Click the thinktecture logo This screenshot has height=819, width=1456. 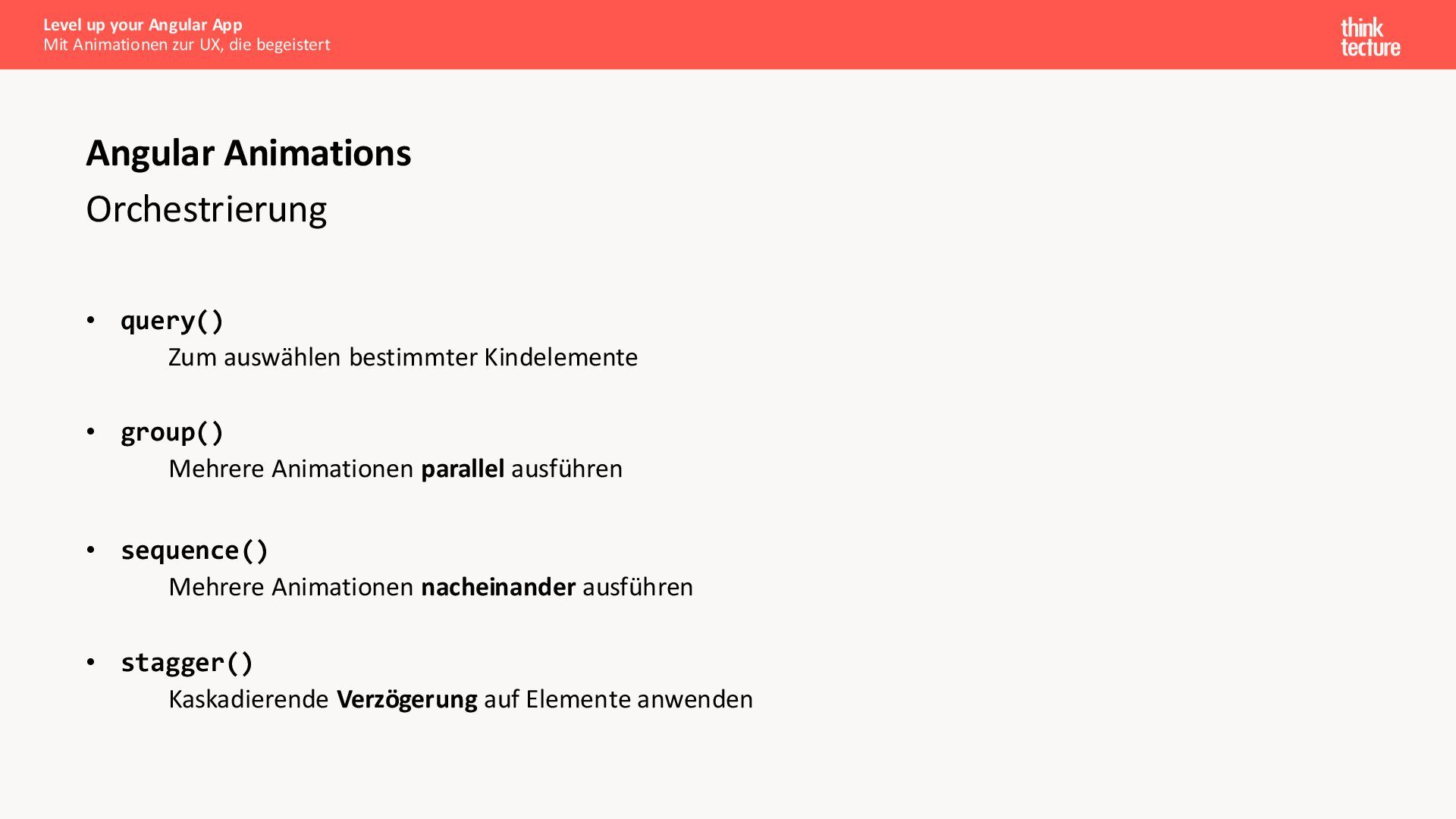click(1370, 37)
